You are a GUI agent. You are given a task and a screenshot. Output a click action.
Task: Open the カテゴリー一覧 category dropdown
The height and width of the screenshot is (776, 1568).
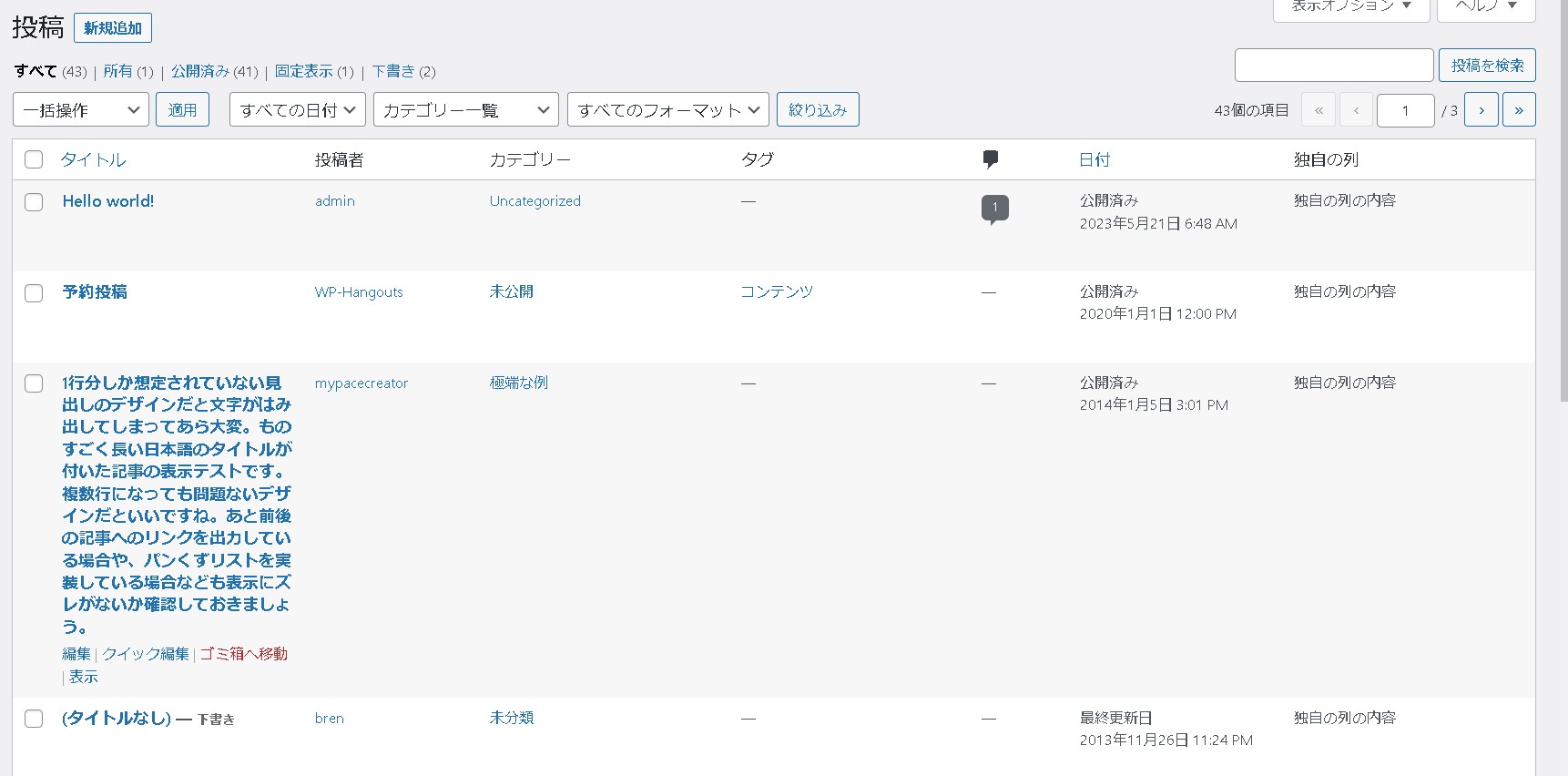pos(465,110)
